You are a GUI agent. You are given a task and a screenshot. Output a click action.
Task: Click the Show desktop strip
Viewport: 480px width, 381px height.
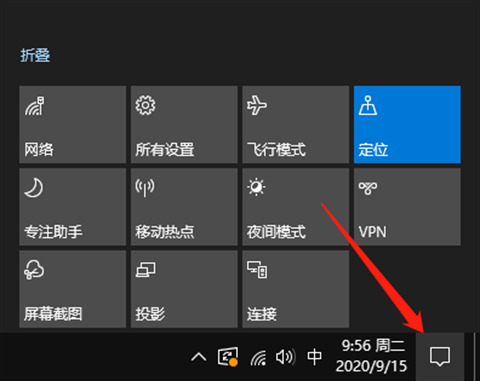pyautogui.click(x=476, y=357)
